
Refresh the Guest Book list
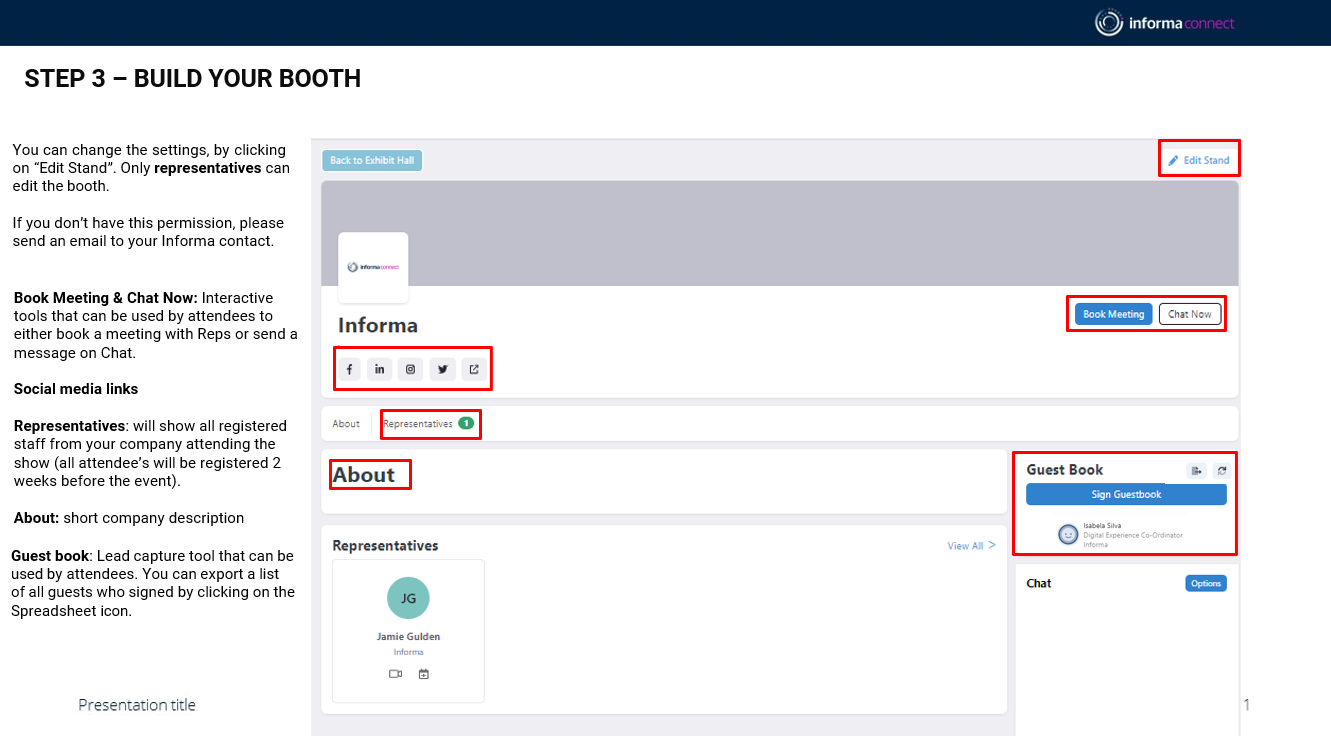[x=1221, y=471]
